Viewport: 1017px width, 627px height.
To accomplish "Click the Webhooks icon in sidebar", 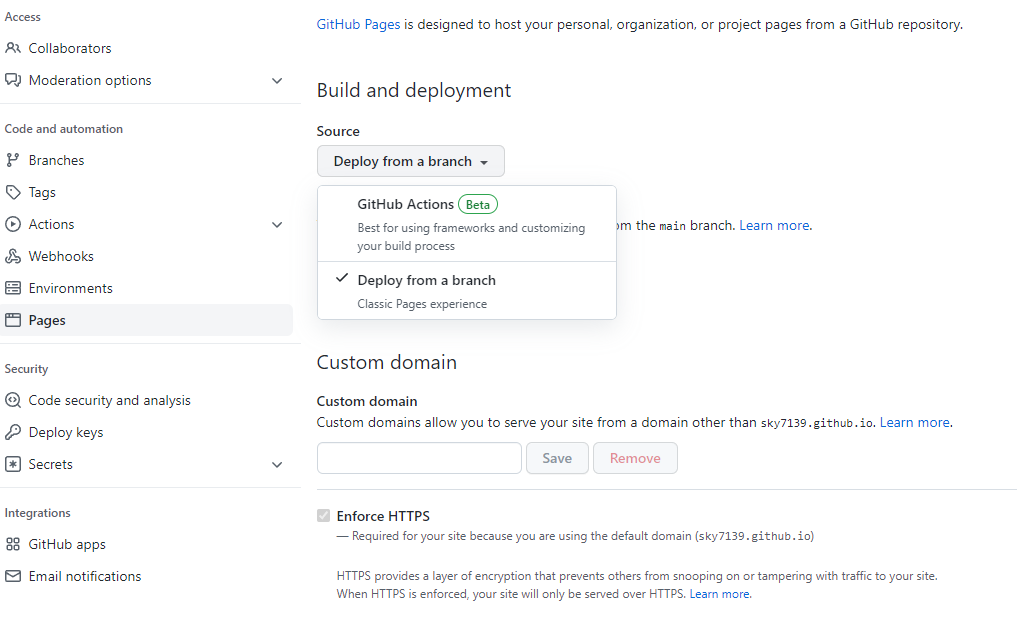I will tap(13, 256).
